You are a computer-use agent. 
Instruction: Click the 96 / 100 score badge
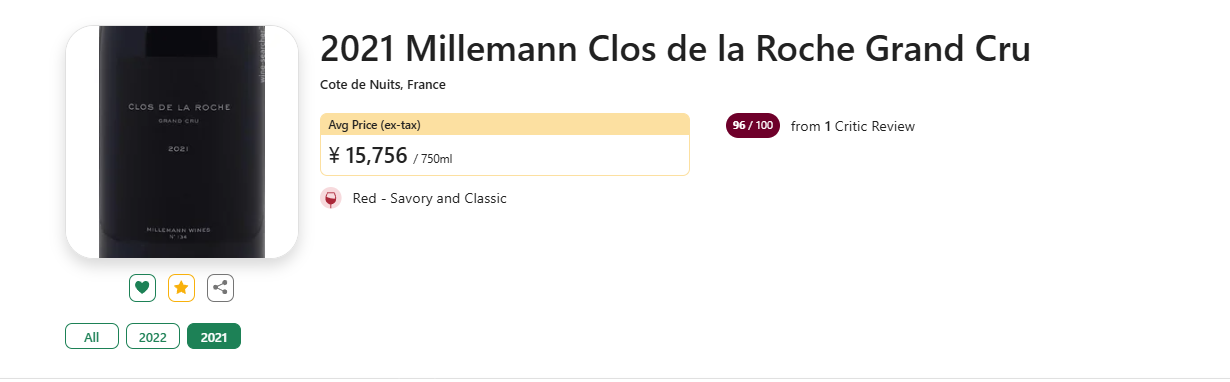coord(753,126)
